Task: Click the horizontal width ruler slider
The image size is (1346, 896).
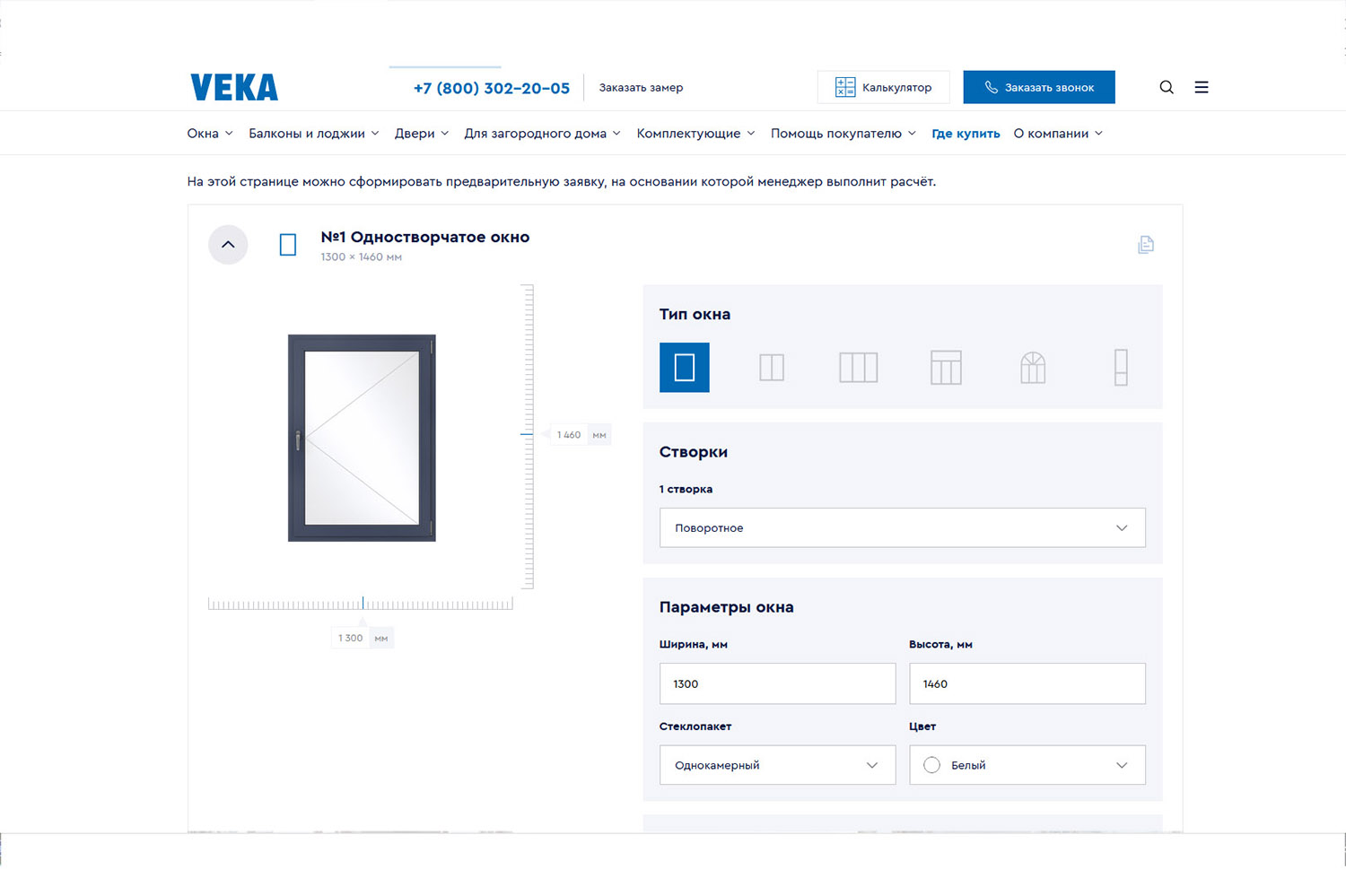Action: (x=361, y=604)
